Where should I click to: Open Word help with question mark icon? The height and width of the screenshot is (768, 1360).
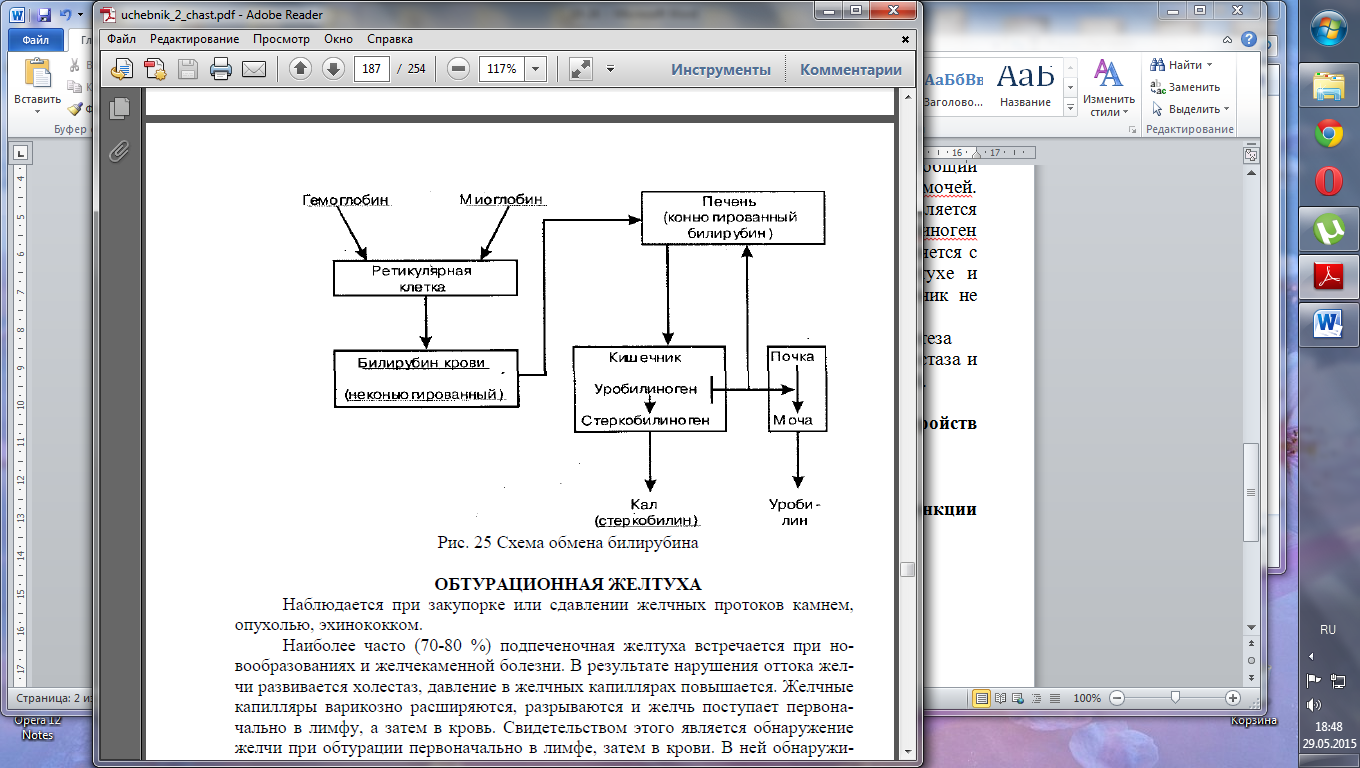tap(1249, 40)
